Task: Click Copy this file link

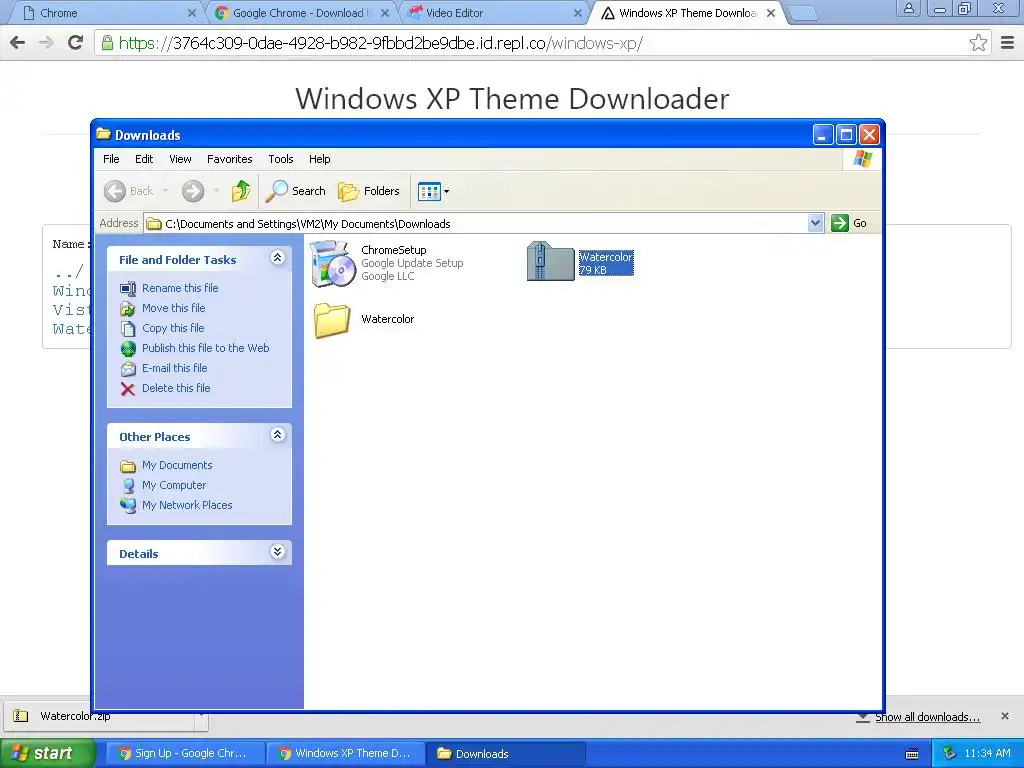Action: pyautogui.click(x=173, y=328)
